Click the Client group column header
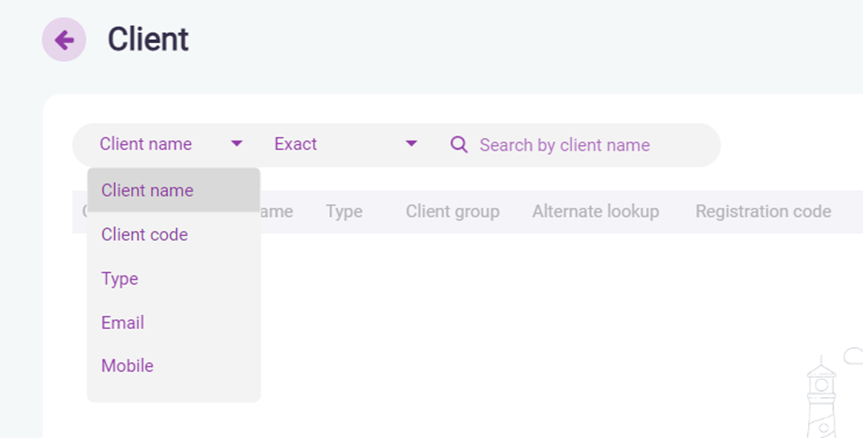The image size is (863, 438). tap(452, 211)
